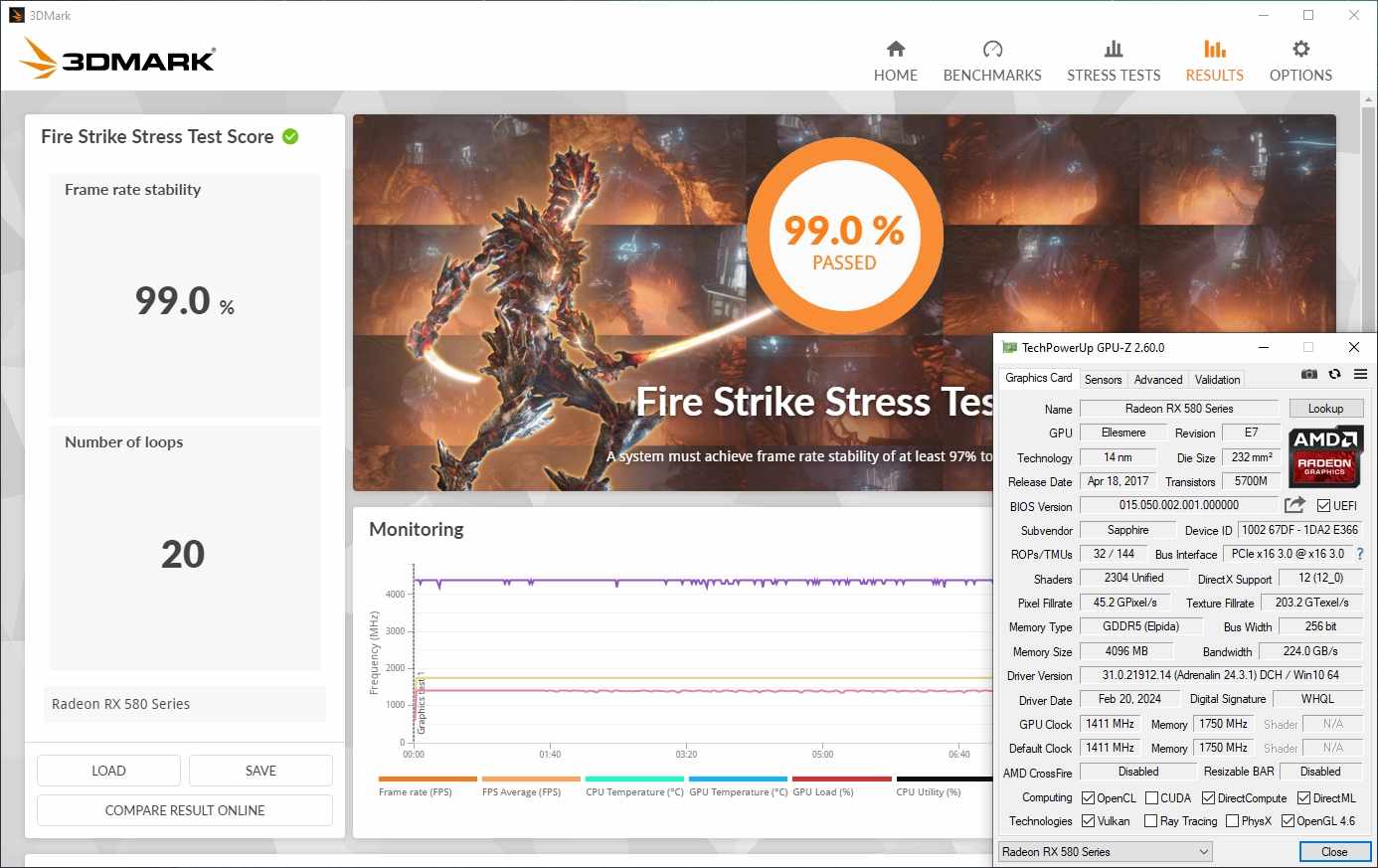The image size is (1378, 868).
Task: Click the GPU-Z refresh icon
Action: (1334, 375)
